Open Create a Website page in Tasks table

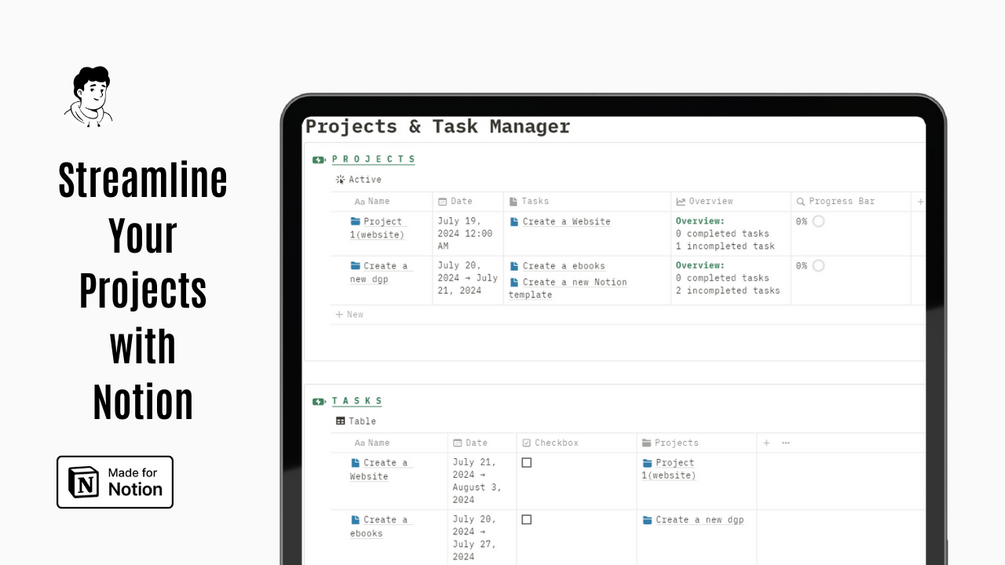pyautogui.click(x=379, y=470)
